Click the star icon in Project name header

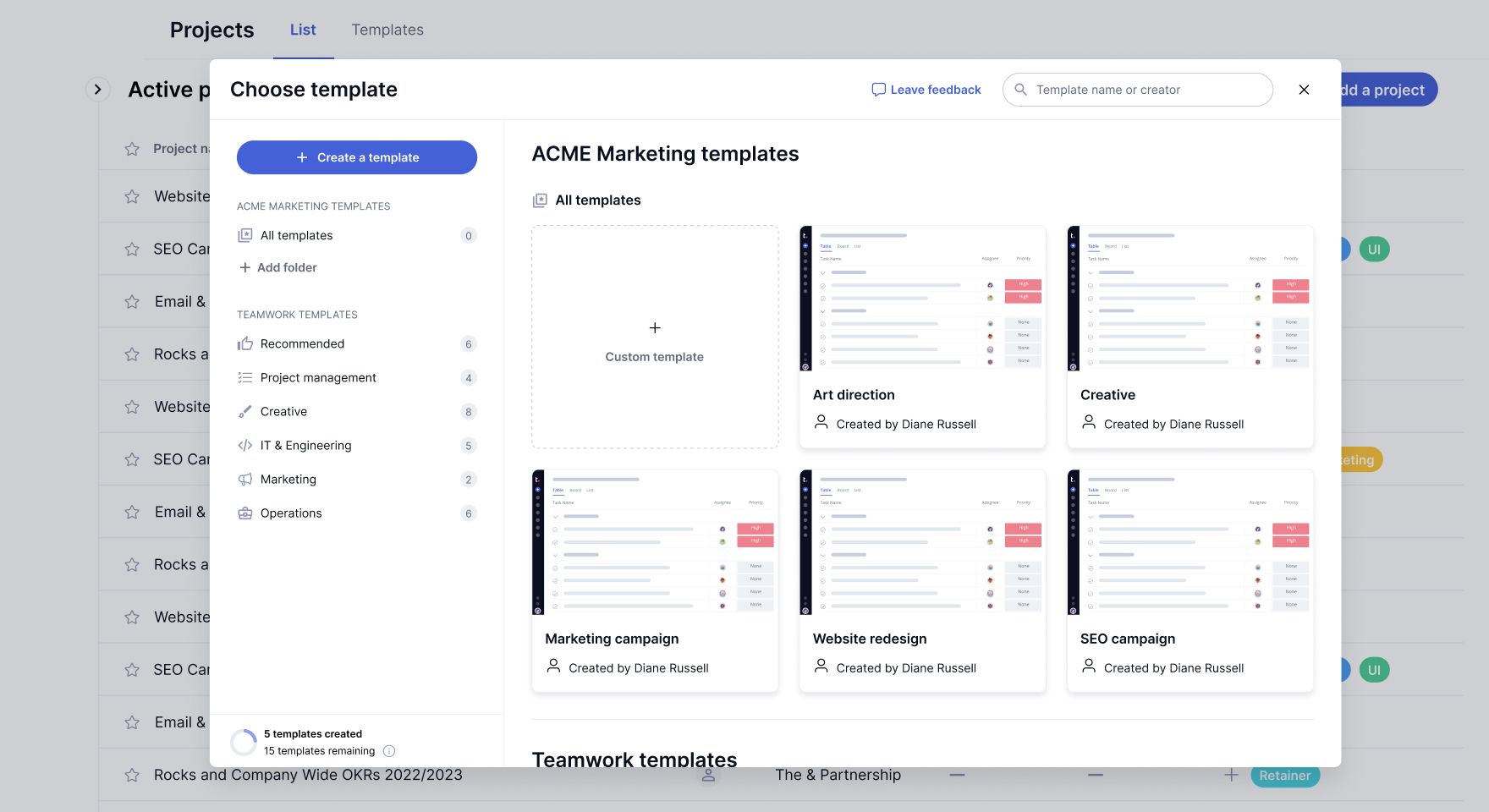click(132, 149)
